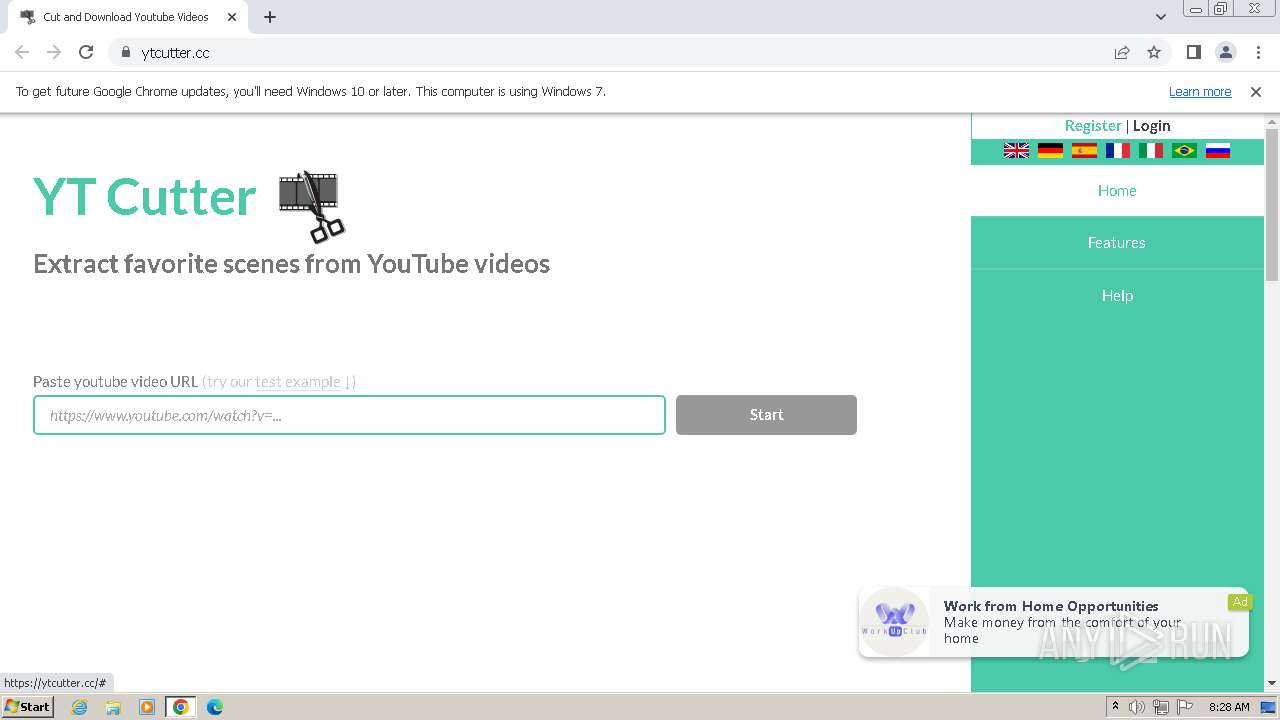
Task: Select the French flag language
Action: (1117, 151)
